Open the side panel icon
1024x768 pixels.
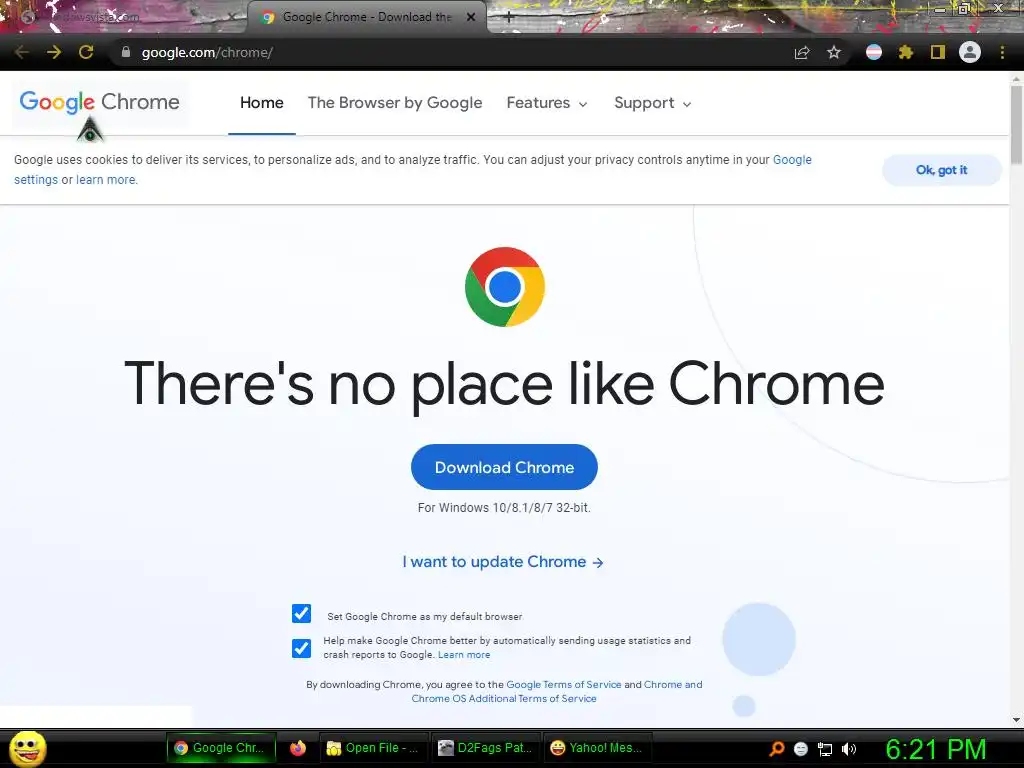click(938, 52)
